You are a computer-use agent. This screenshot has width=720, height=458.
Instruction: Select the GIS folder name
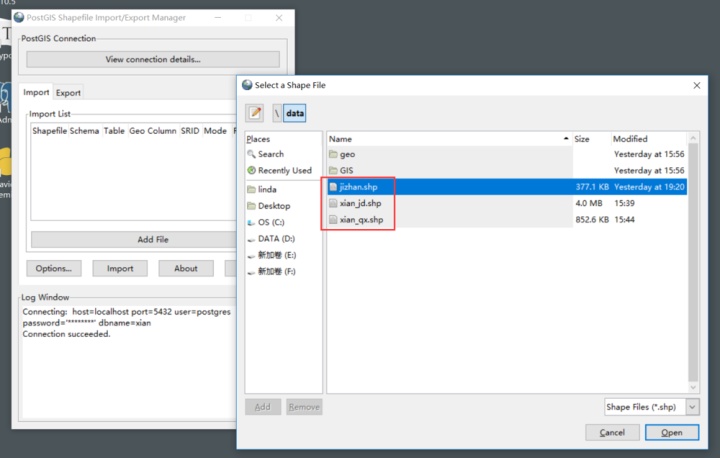click(x=346, y=170)
